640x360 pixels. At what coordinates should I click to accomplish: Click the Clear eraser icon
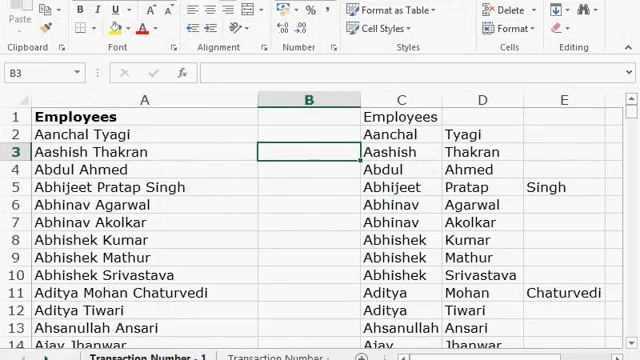click(556, 28)
